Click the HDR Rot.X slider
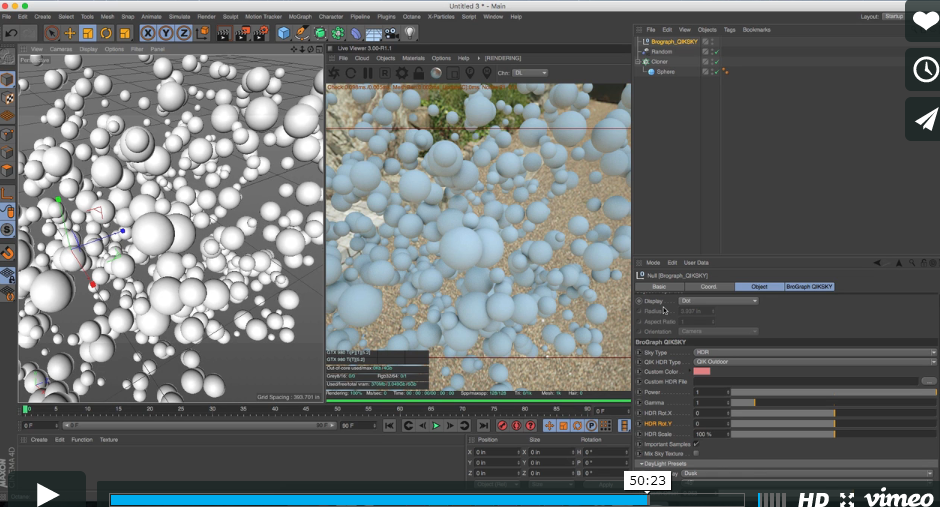The height and width of the screenshot is (507, 940). tap(833, 413)
